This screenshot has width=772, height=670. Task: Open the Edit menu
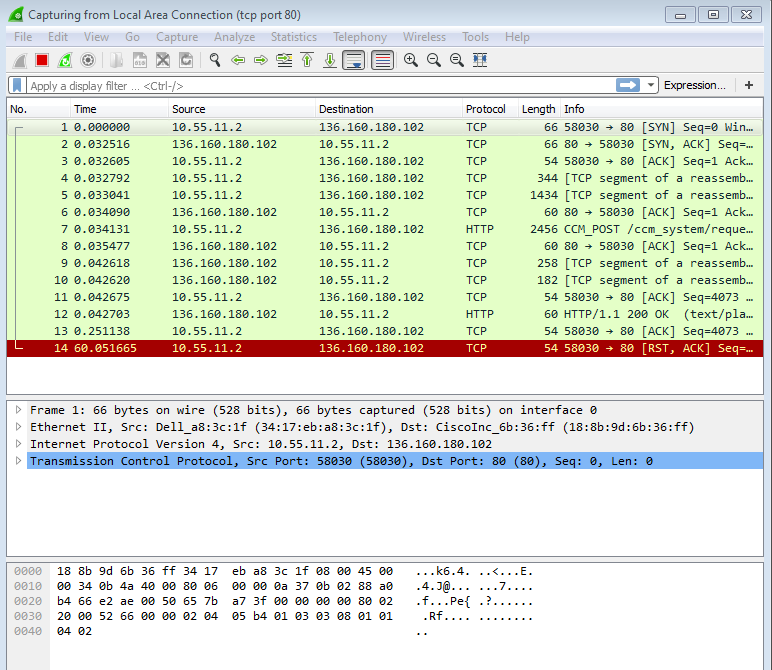click(x=58, y=37)
